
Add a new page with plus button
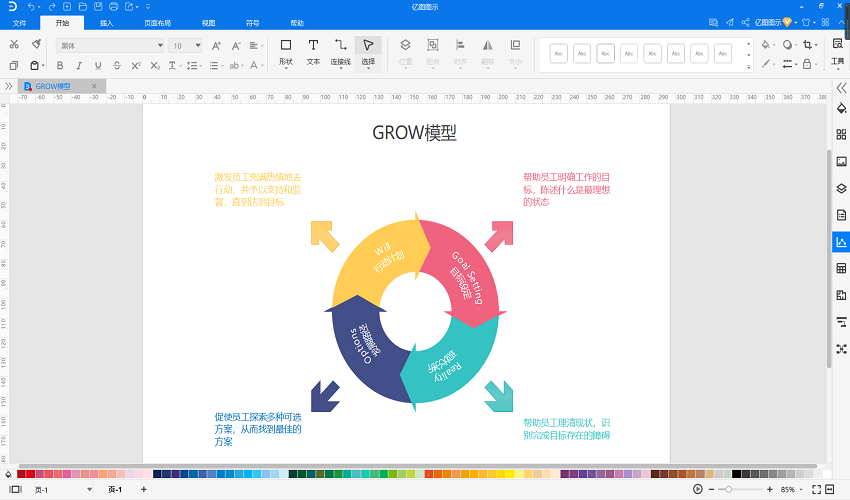(x=144, y=489)
